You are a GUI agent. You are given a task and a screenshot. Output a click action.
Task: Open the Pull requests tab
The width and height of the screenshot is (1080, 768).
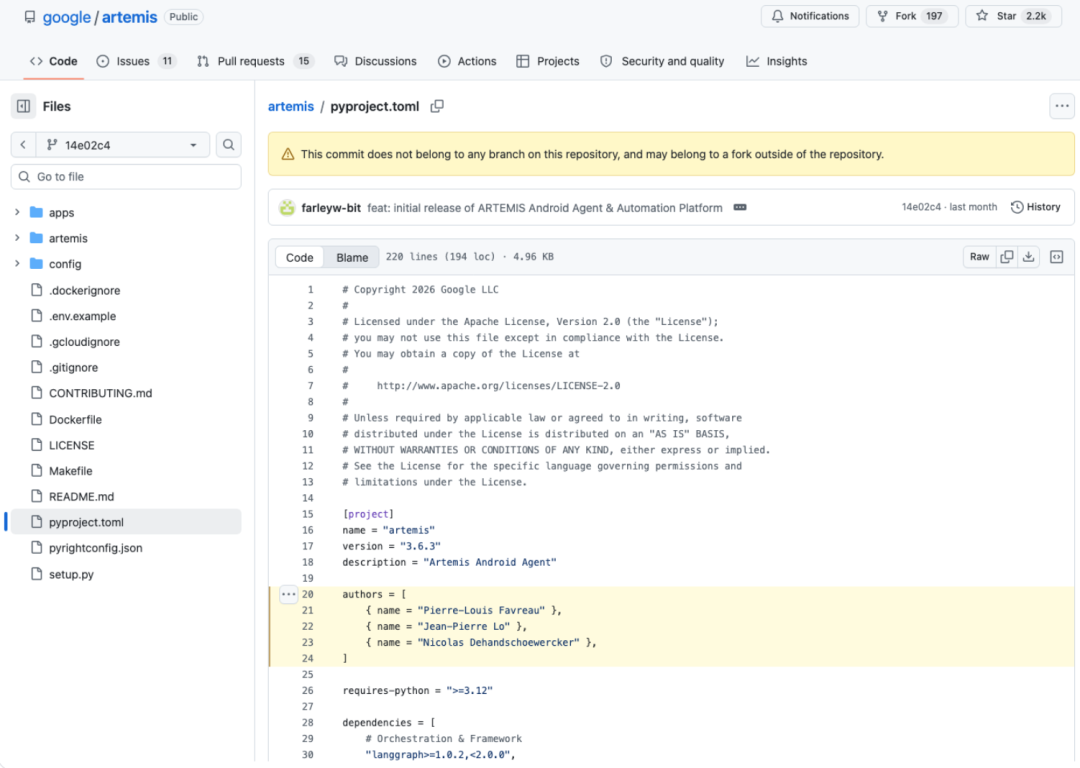[x=255, y=61]
